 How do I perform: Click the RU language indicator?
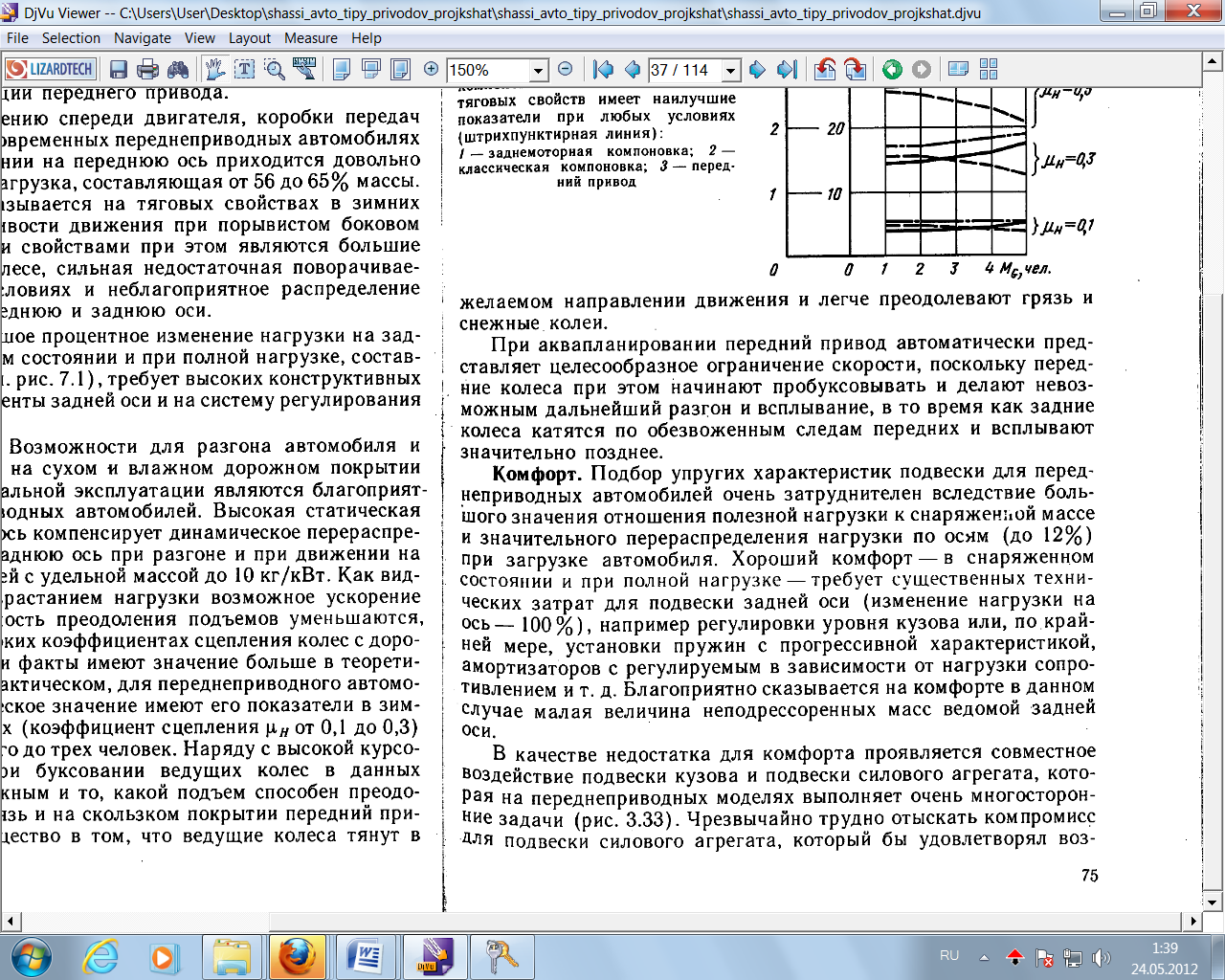coord(949,955)
